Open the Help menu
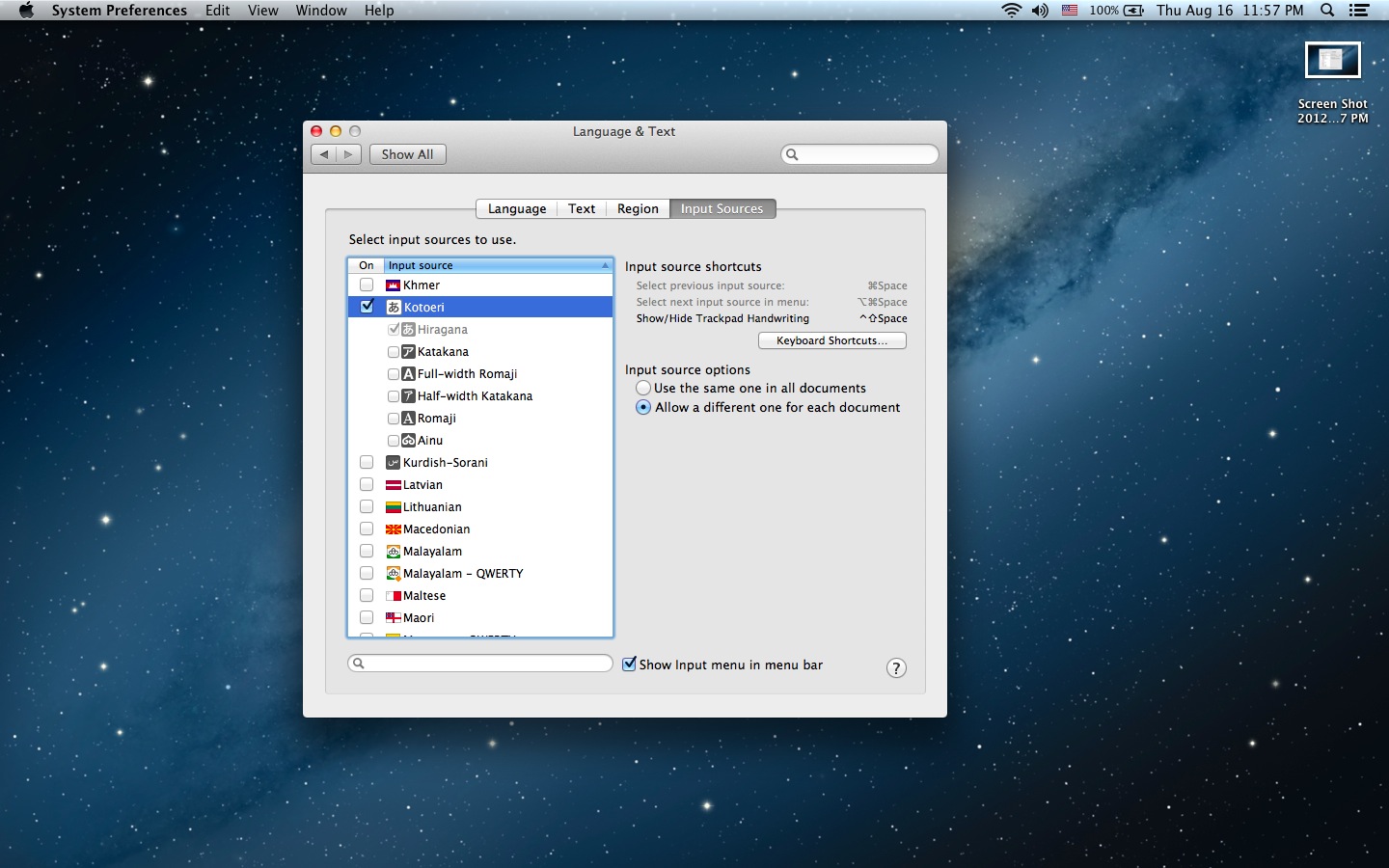Screen dimensions: 1389x868 [x=379, y=11]
